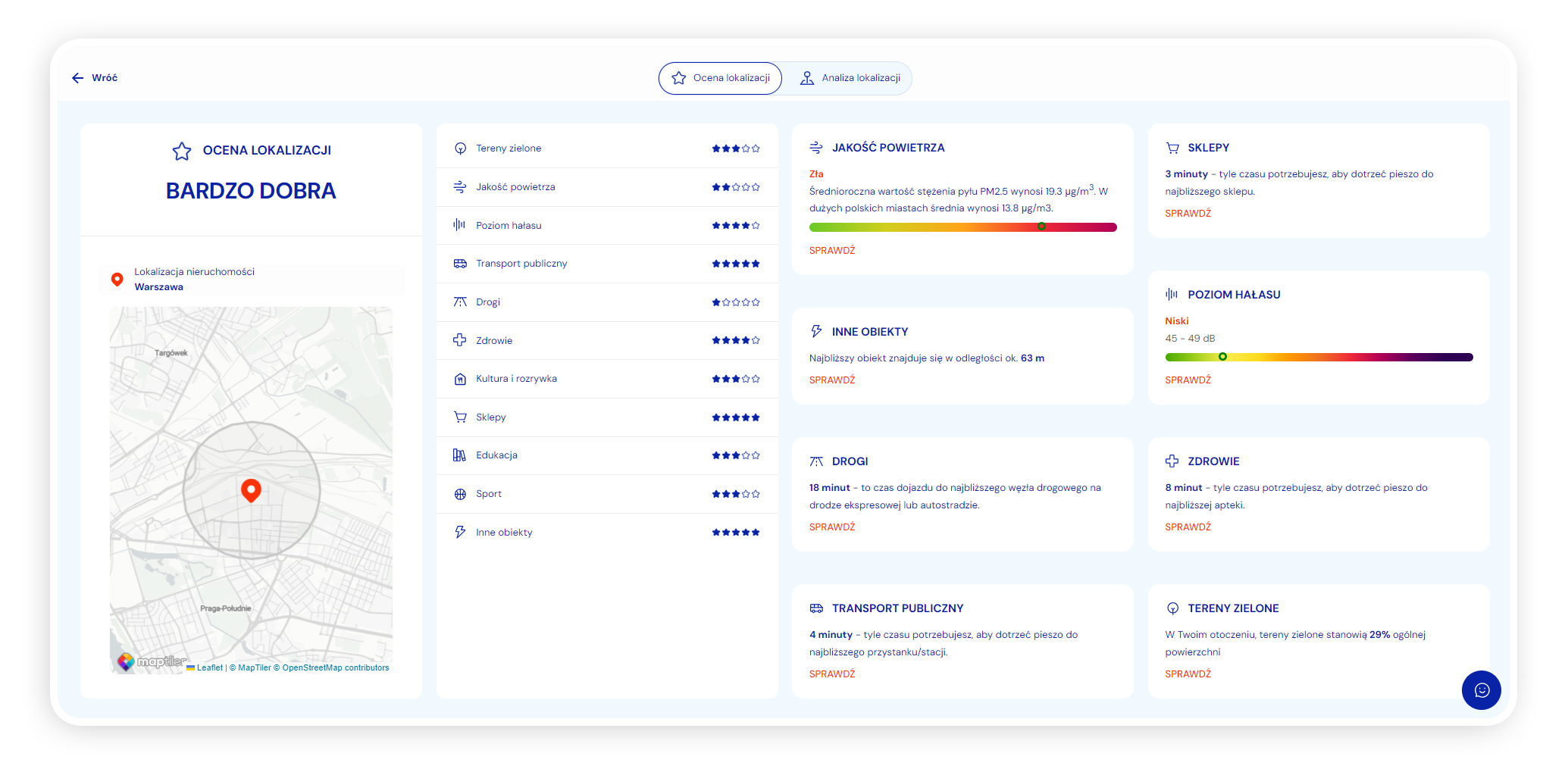Image resolution: width=1568 pixels, height=769 pixels.
Task: Click the Drogi star rating in list
Action: pyautogui.click(x=735, y=302)
